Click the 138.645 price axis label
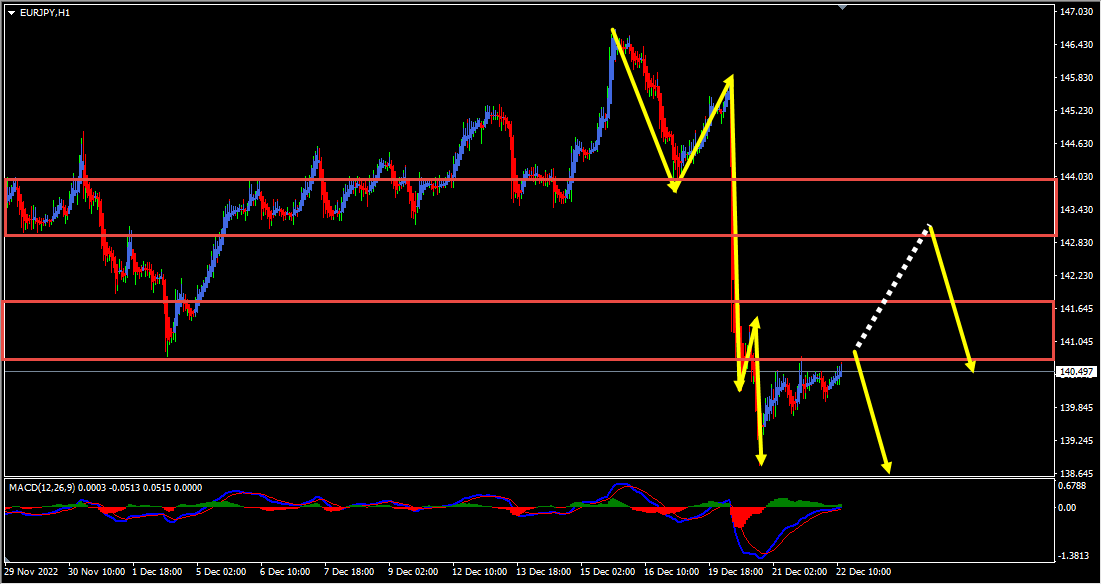This screenshot has width=1102, height=585. pyautogui.click(x=1075, y=474)
